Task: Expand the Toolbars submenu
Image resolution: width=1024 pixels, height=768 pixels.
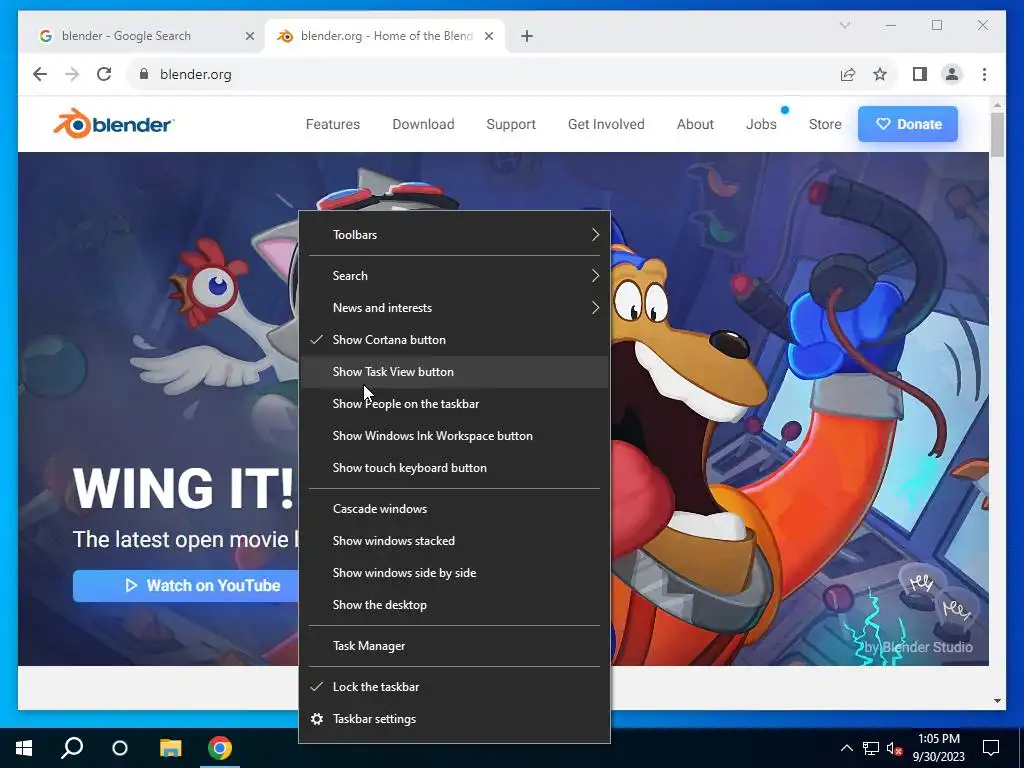Action: point(454,234)
